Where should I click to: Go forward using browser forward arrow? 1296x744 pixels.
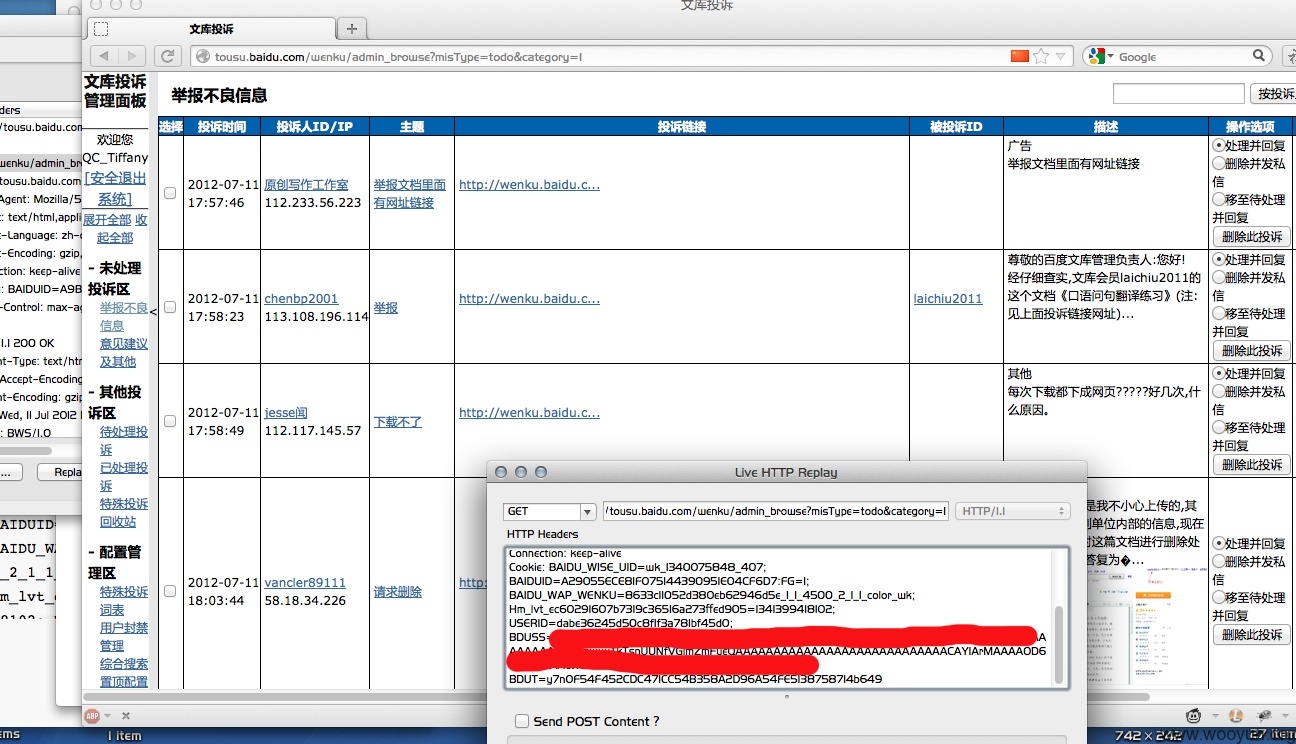tap(132, 56)
